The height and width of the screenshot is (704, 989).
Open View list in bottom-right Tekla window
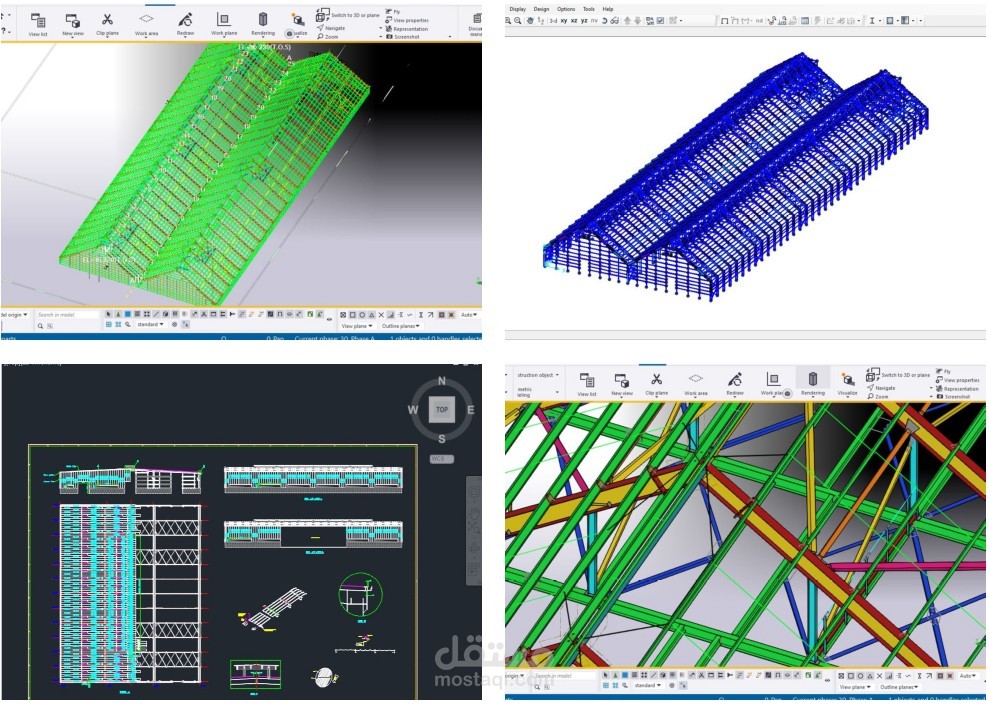click(x=587, y=385)
